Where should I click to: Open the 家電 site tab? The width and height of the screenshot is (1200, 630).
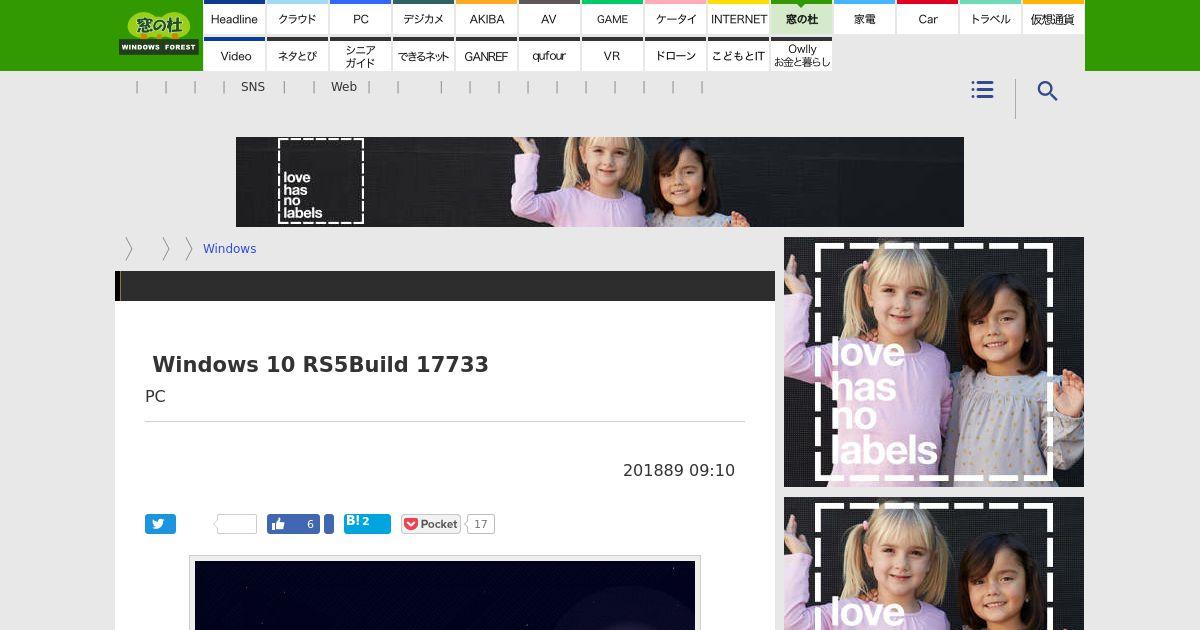point(864,18)
